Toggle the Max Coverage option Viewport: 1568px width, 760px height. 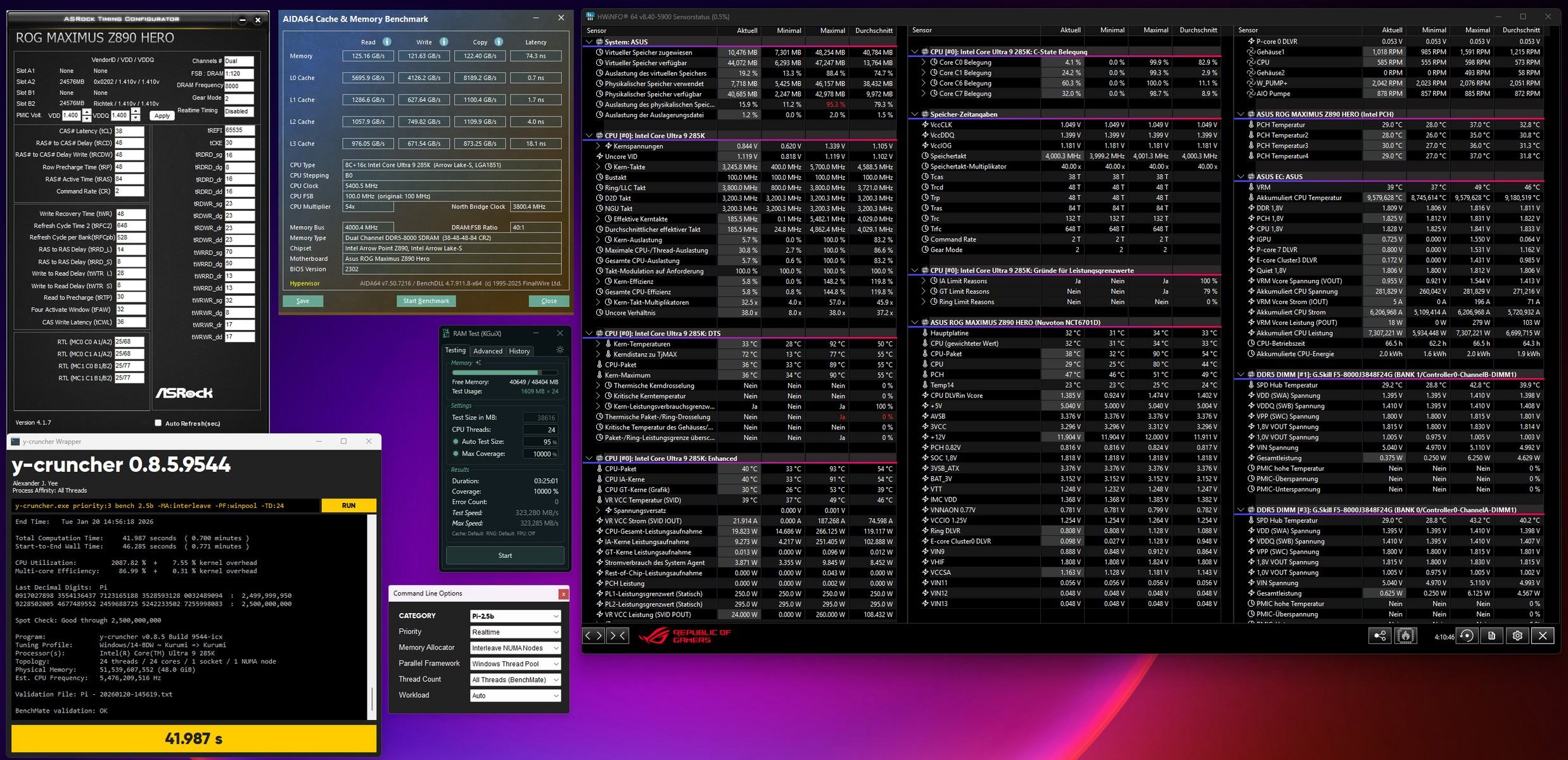pyautogui.click(x=456, y=453)
